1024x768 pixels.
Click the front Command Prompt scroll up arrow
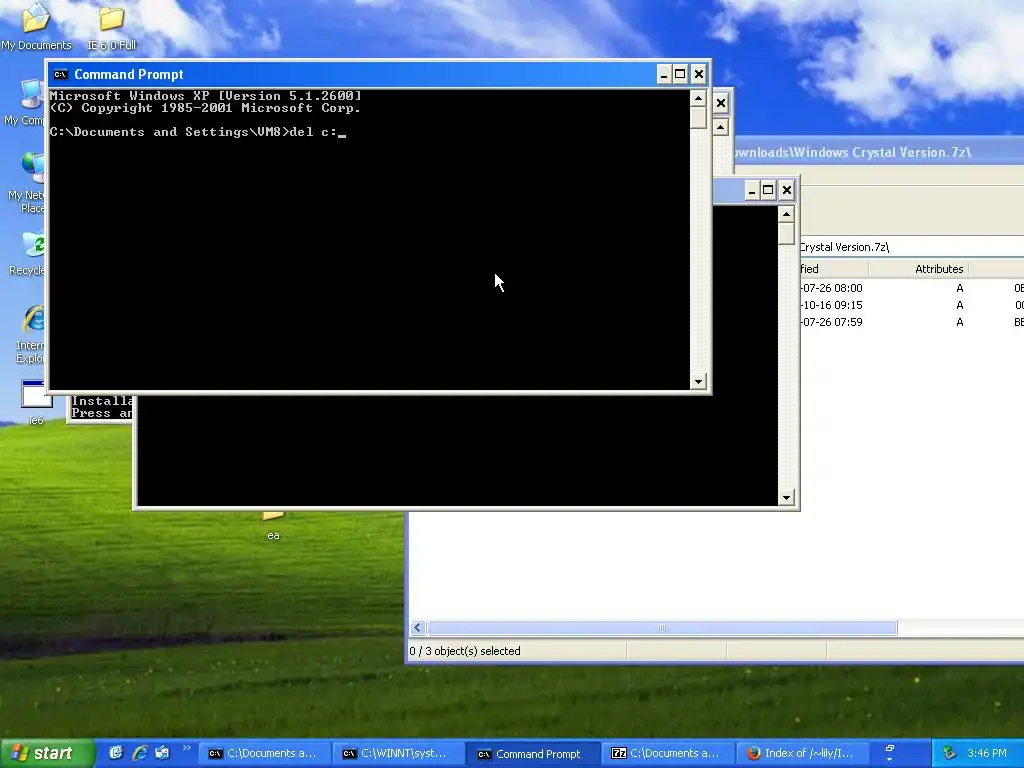698,99
